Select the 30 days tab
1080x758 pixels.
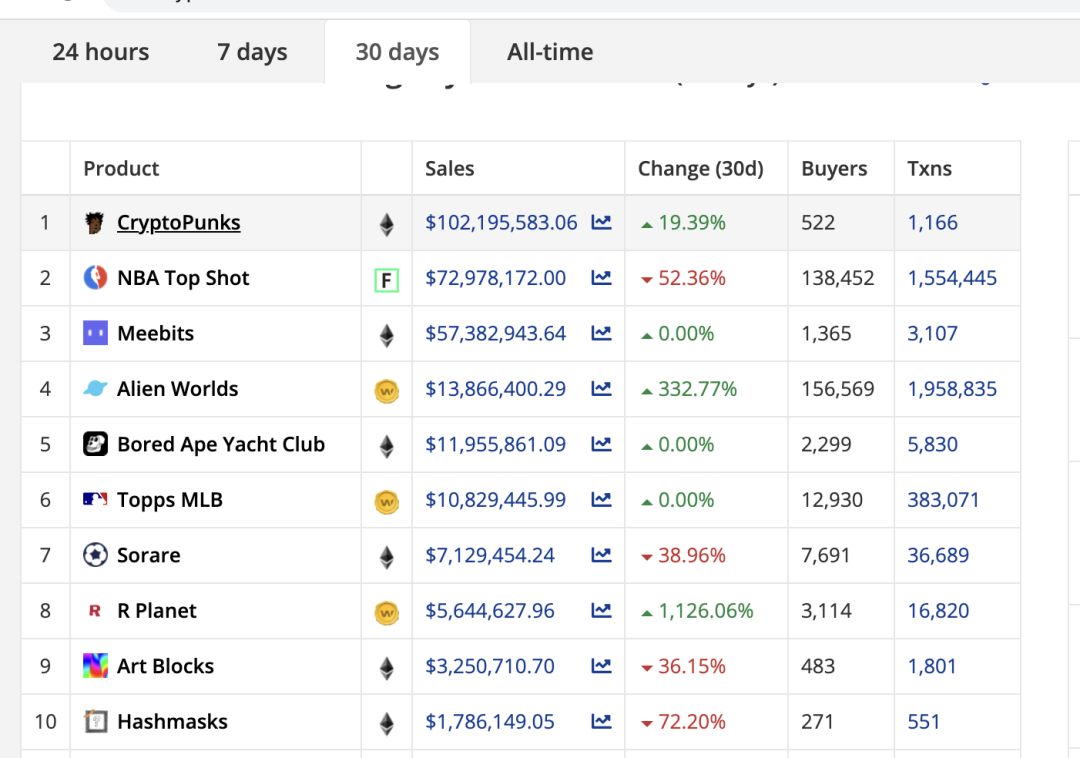pos(397,52)
